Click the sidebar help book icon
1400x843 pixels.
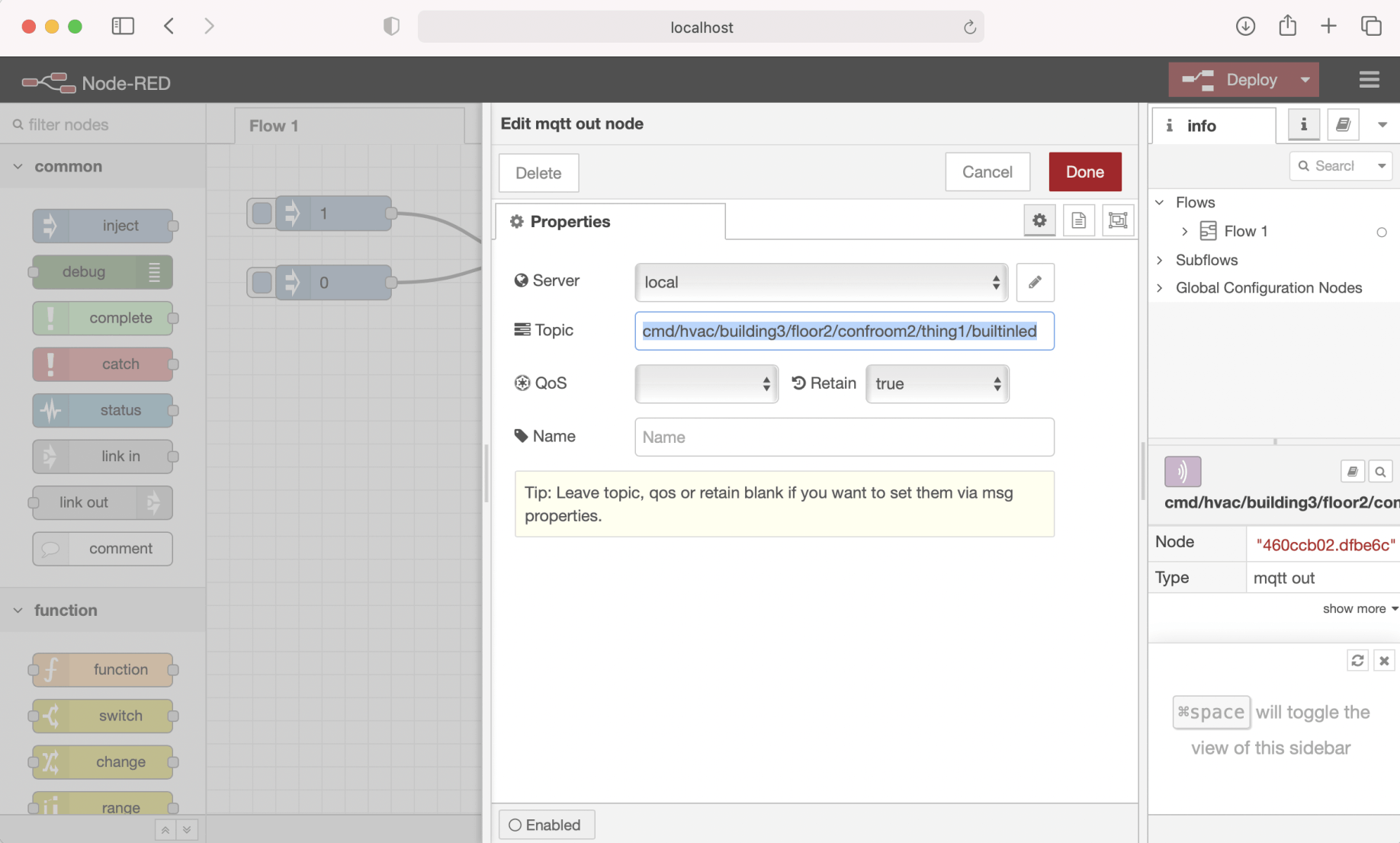(1343, 125)
